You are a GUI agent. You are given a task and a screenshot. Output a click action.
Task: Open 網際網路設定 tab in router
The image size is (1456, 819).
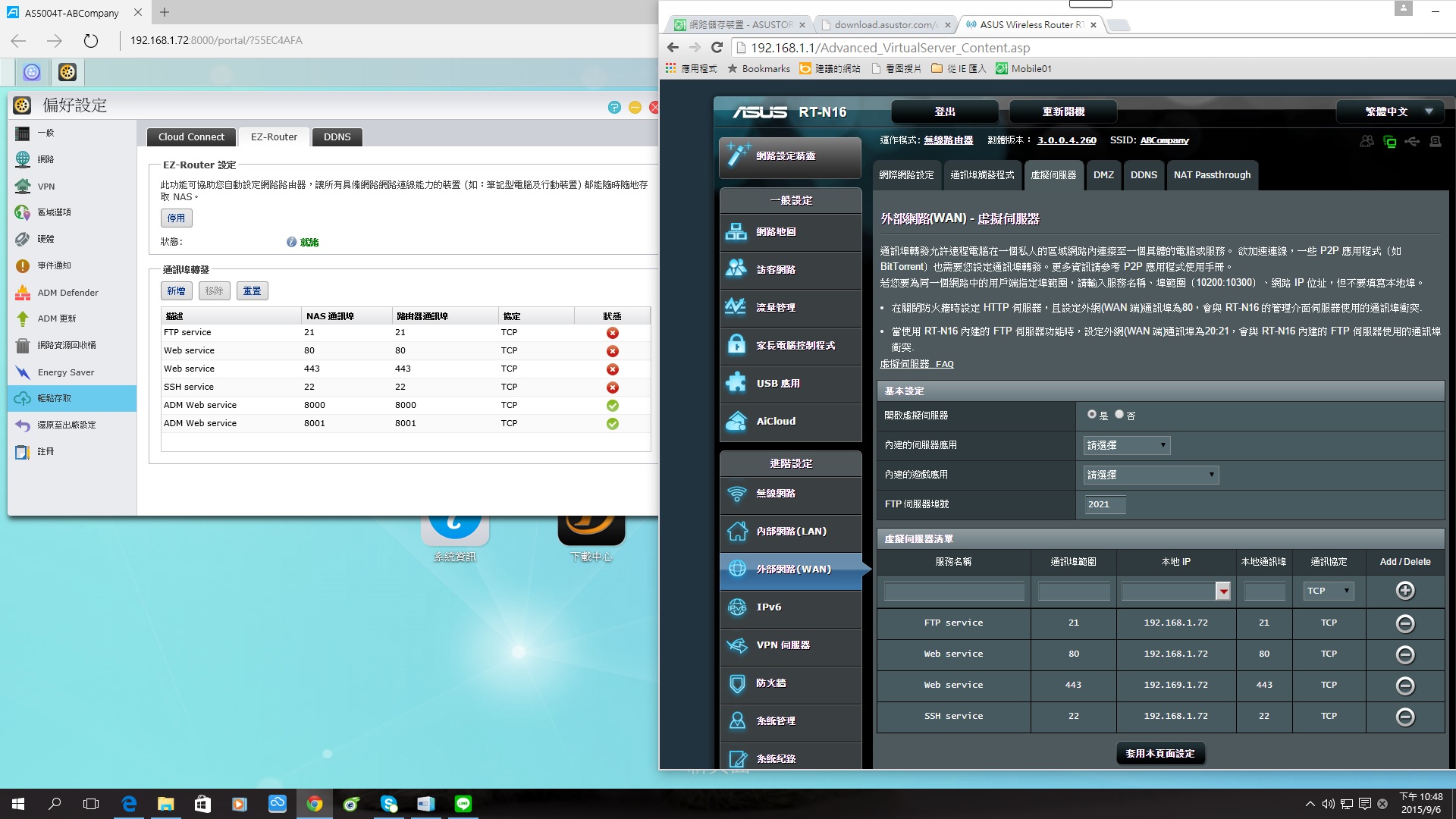[x=906, y=175]
